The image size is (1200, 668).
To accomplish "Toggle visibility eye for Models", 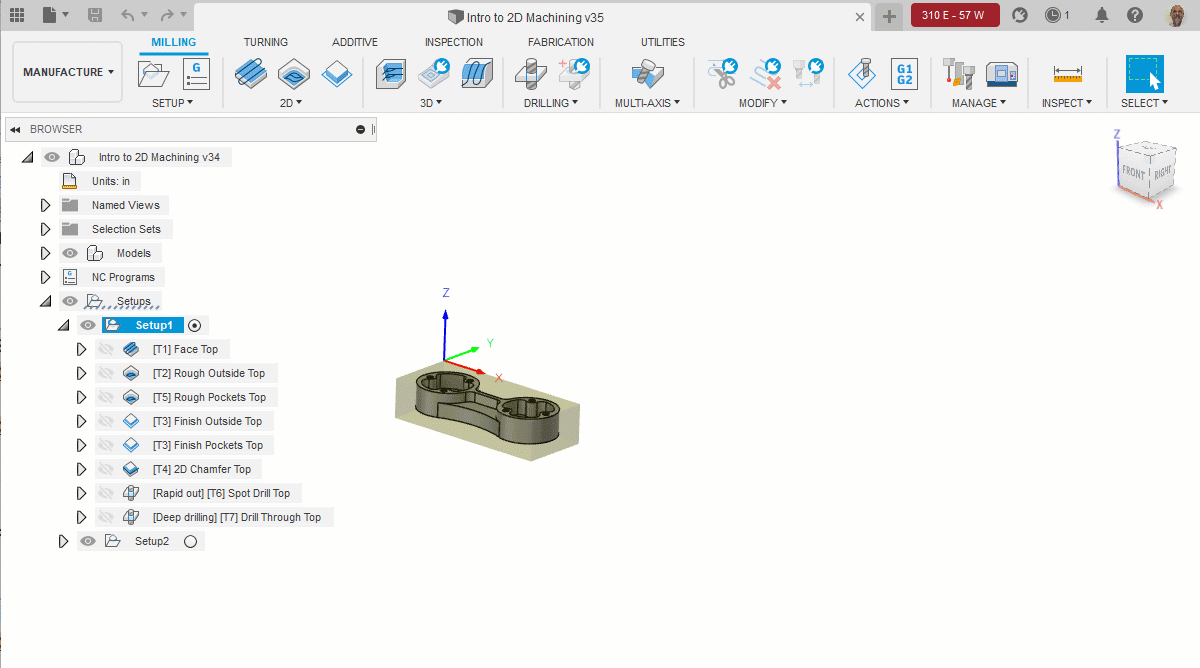I will pos(70,253).
